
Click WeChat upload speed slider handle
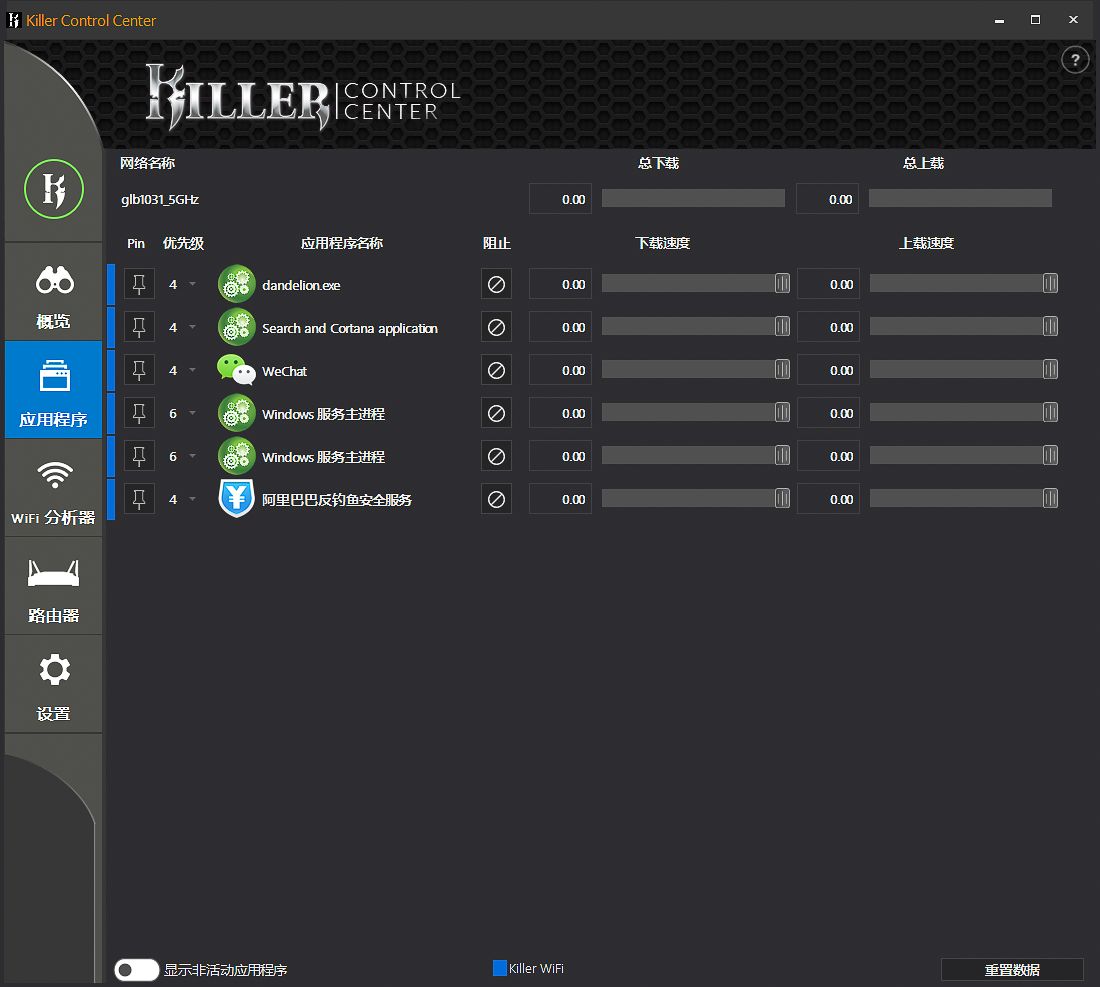[x=1050, y=370]
